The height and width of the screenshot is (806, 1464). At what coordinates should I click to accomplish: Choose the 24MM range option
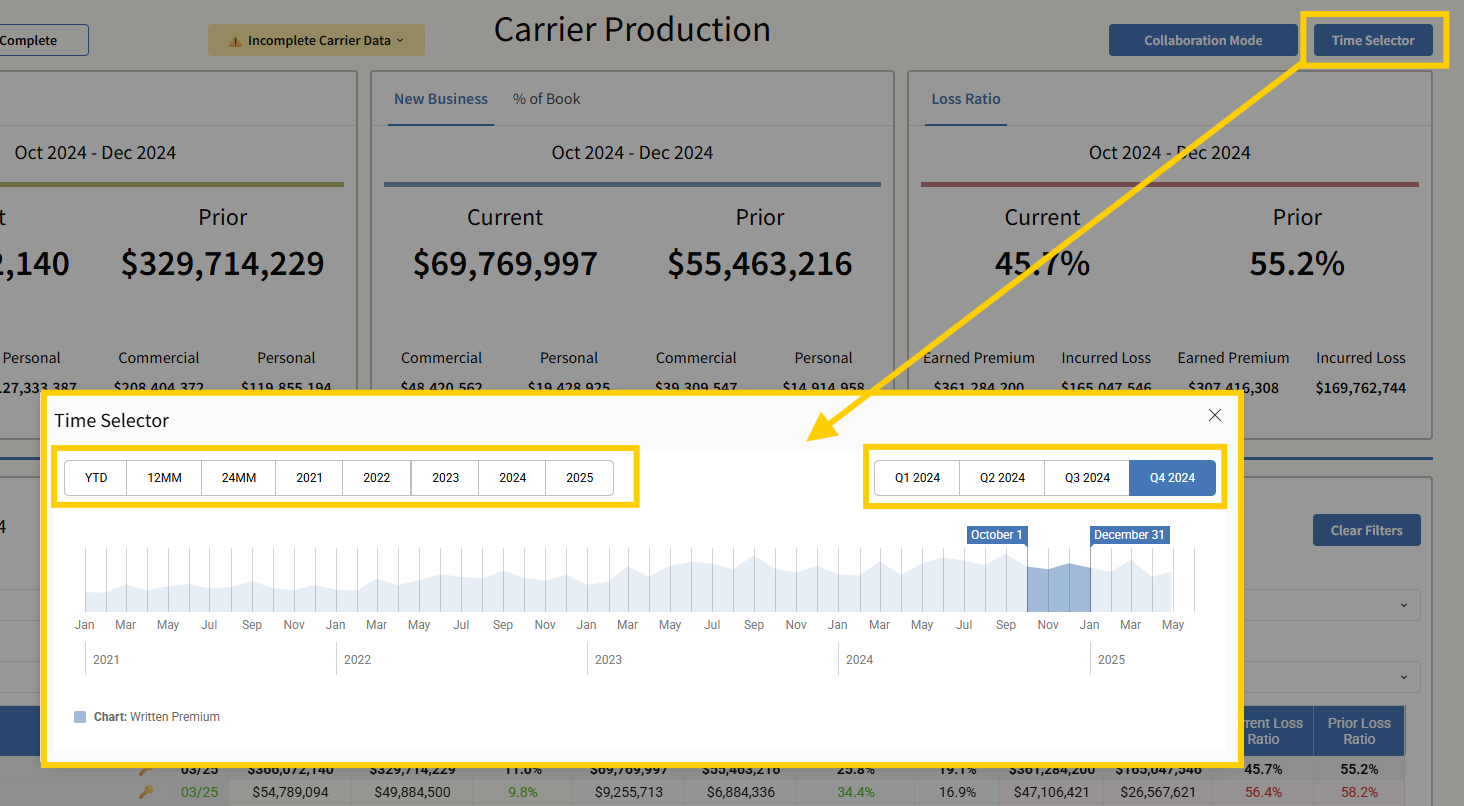coord(239,478)
